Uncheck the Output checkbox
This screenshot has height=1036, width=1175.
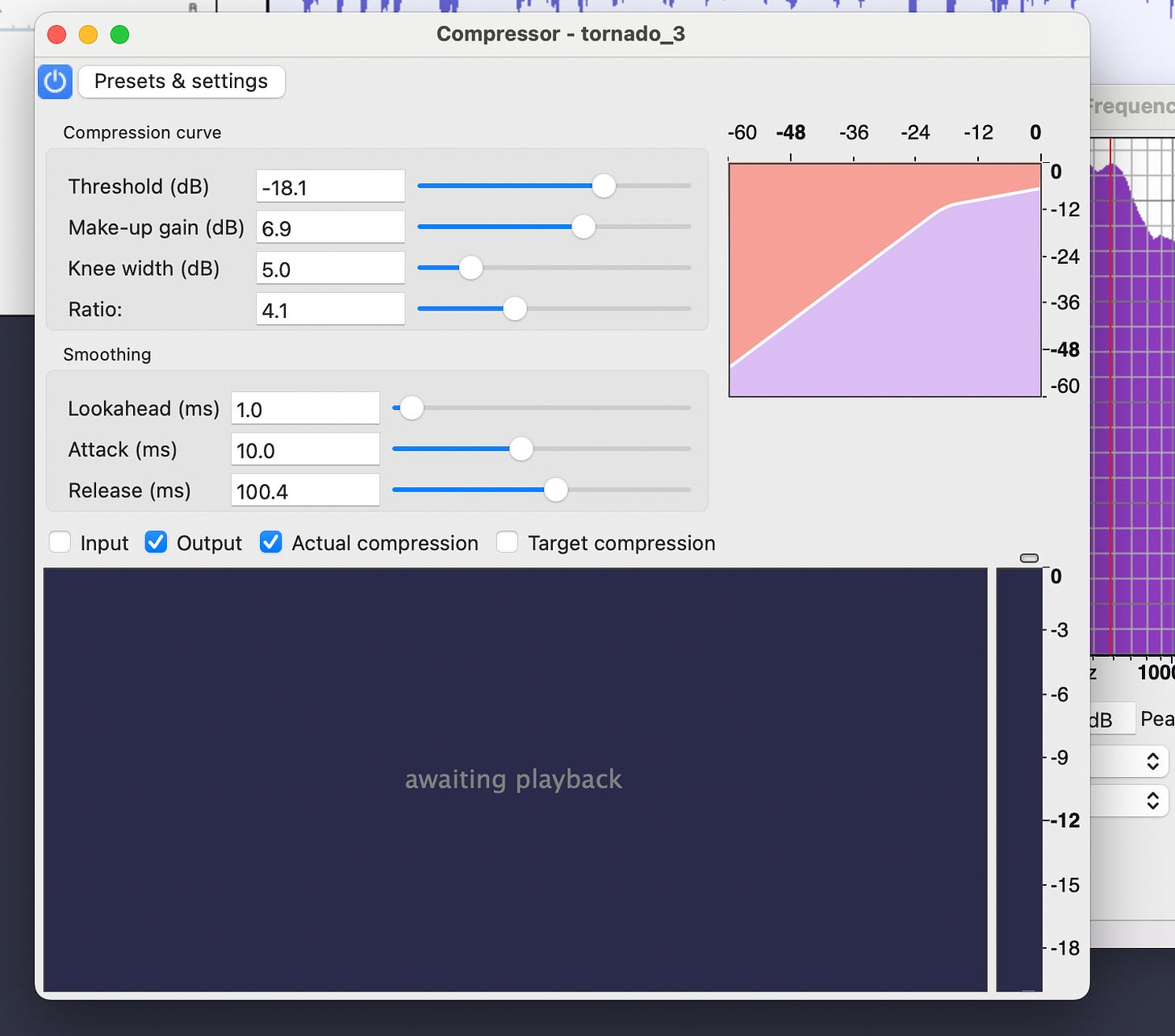[x=156, y=542]
